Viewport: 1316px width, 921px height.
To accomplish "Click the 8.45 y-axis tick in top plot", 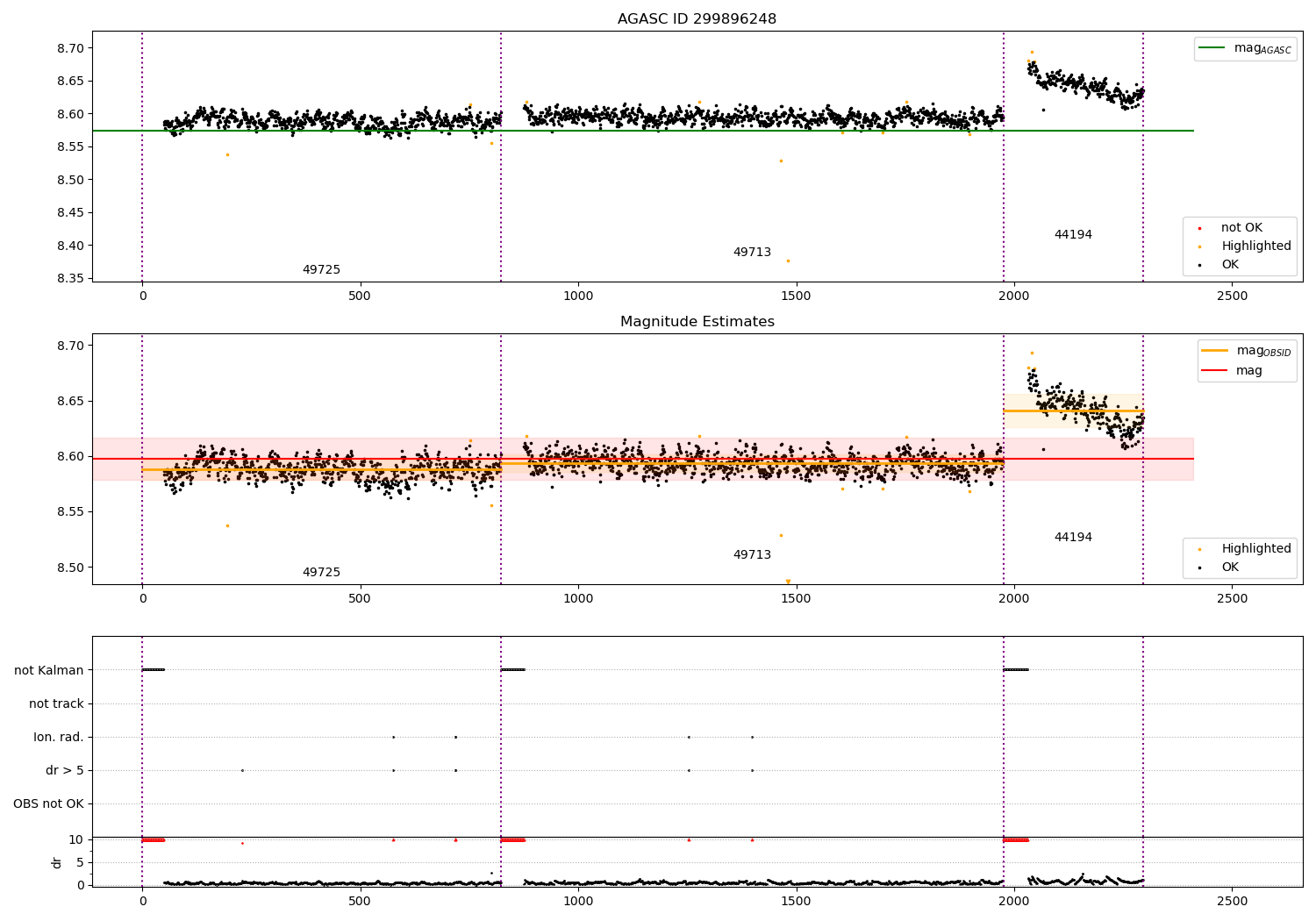I will [x=71, y=213].
